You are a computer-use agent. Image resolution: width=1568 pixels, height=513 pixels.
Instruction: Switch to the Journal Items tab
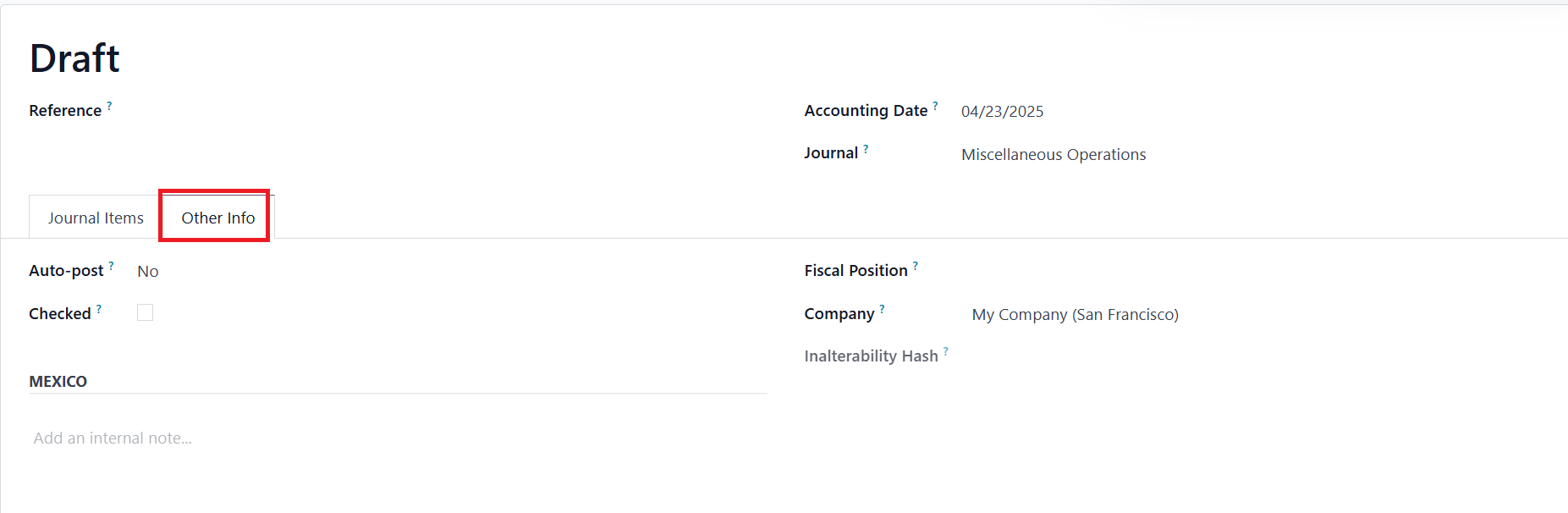(96, 218)
